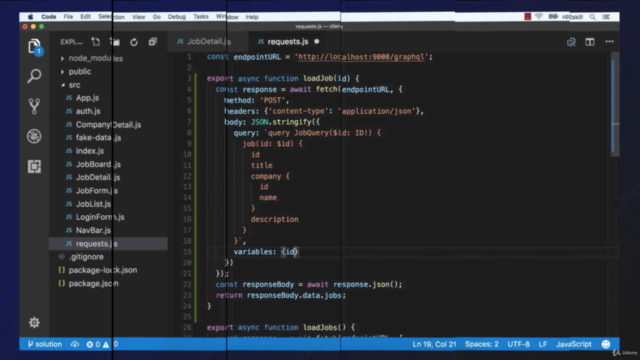Create a new folder in Explorer
640x360 pixels.
tap(115, 42)
